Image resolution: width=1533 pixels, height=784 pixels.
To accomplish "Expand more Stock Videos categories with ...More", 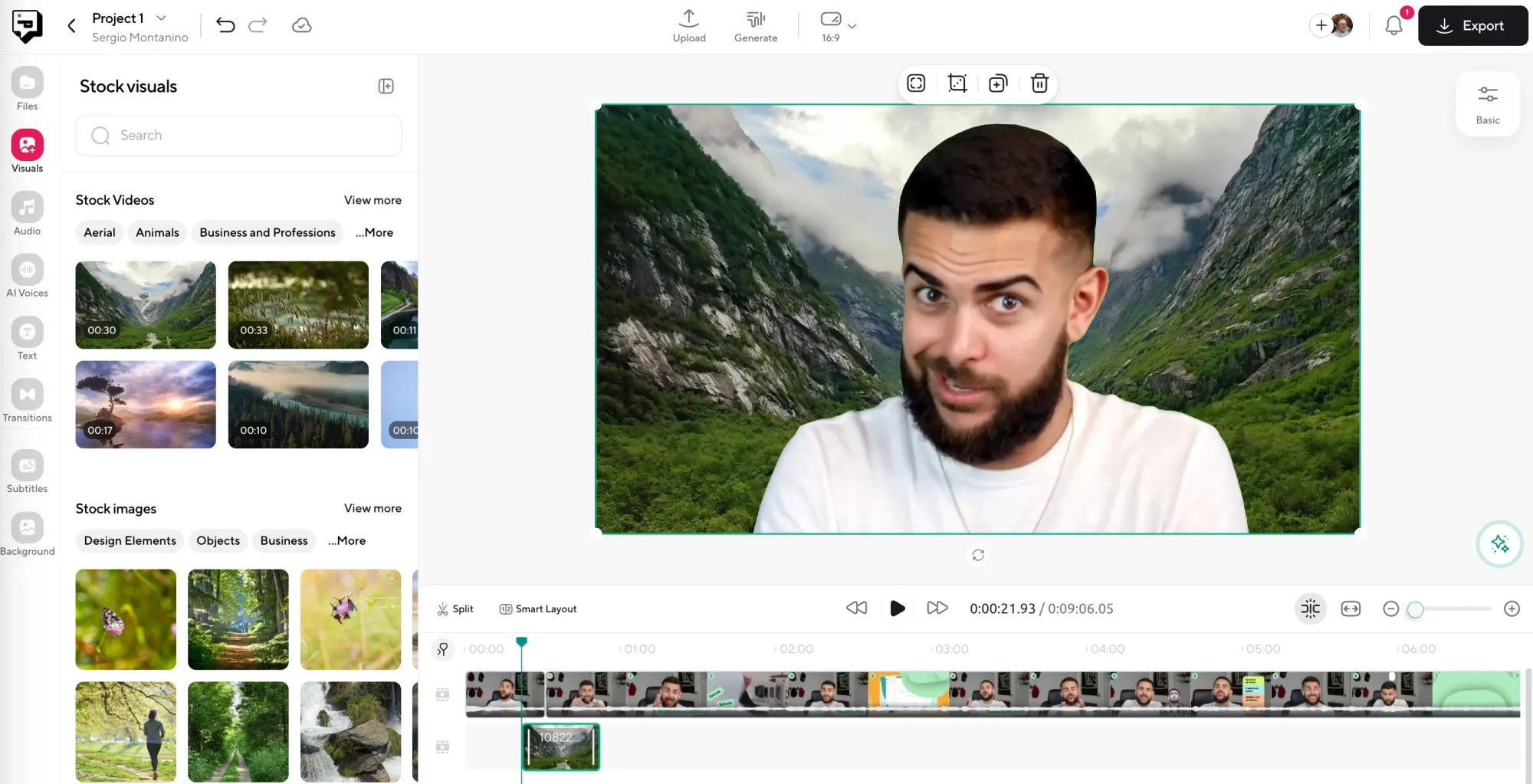I will pos(374,232).
